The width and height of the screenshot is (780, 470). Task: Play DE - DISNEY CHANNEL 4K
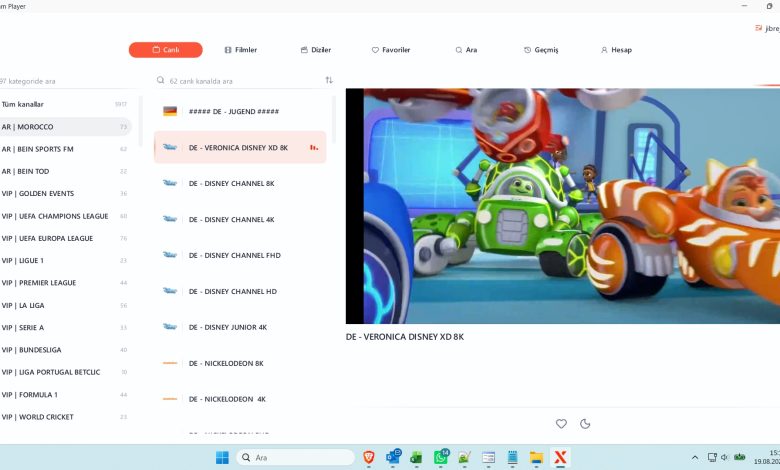point(240,219)
